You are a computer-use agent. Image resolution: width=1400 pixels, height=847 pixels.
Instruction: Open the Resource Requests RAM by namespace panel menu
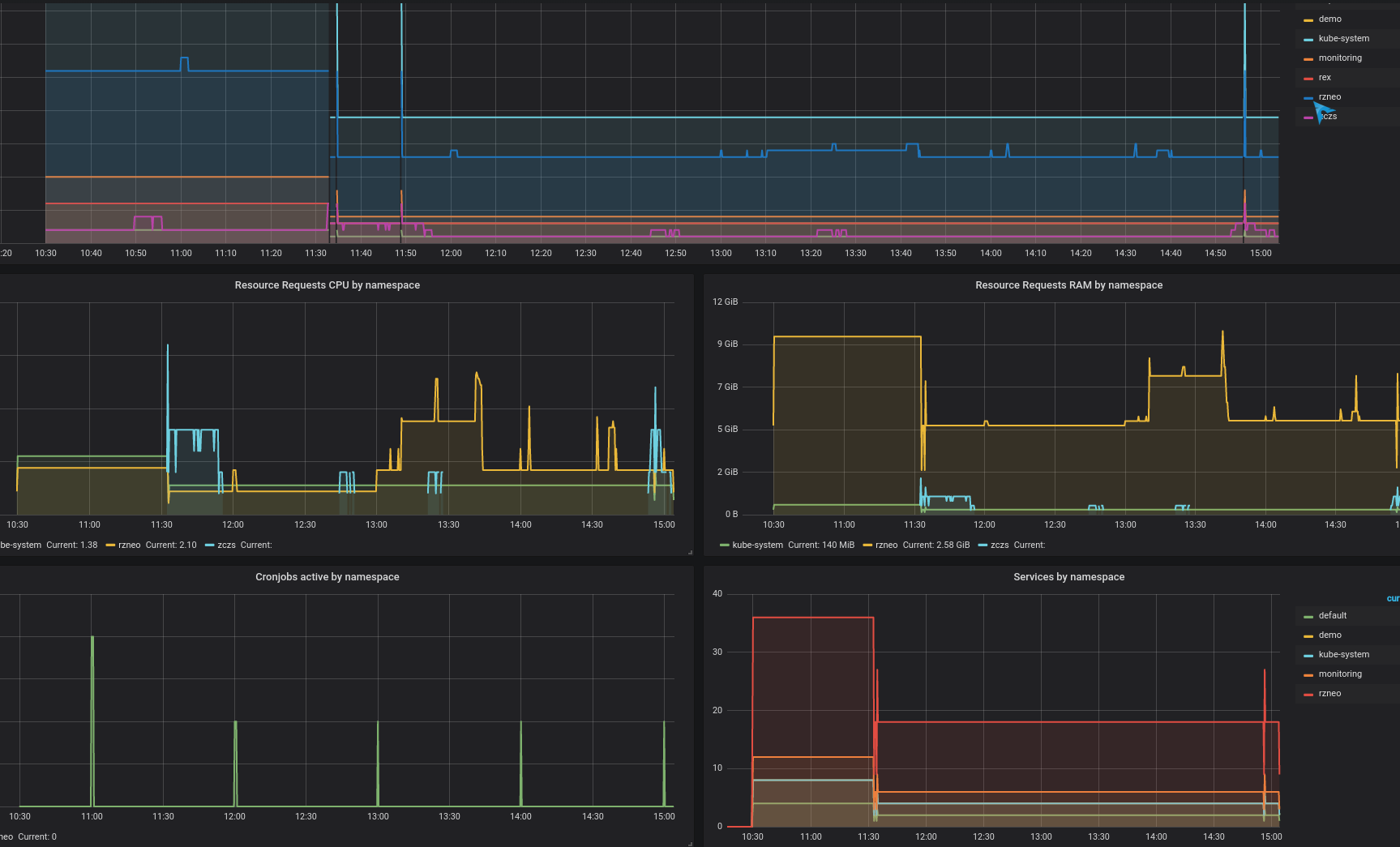1068,285
